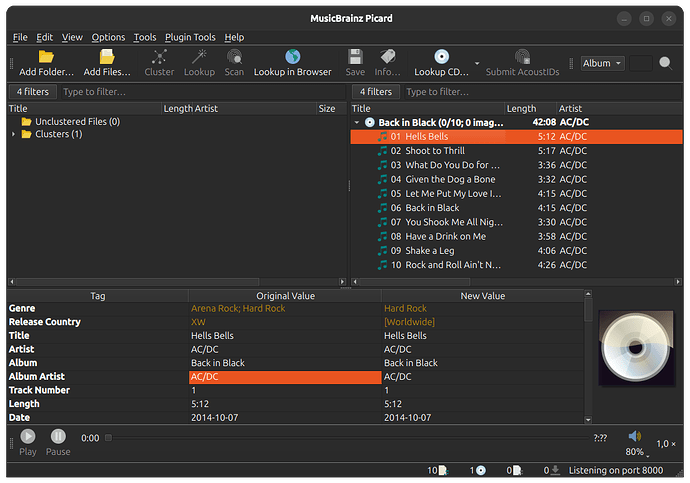Click the left pane filter text field
690x483 pixels.
[200, 91]
